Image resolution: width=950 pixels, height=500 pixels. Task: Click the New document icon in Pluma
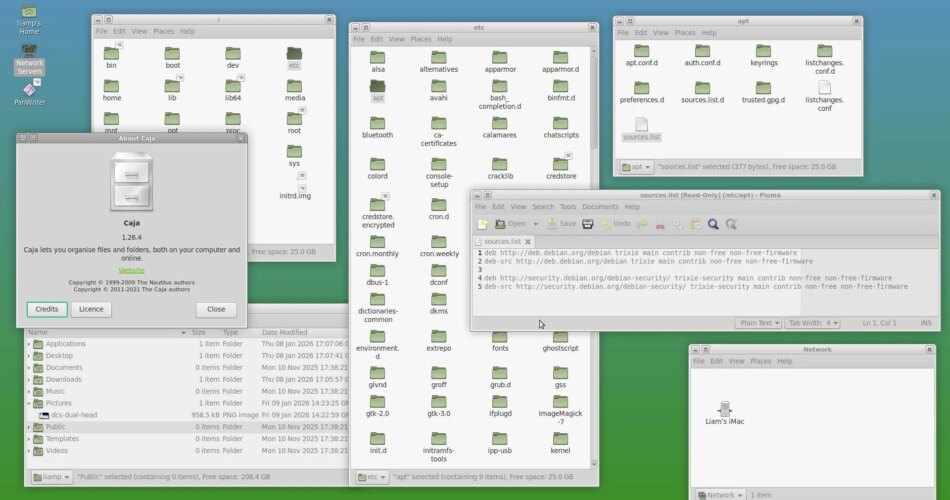pos(482,224)
